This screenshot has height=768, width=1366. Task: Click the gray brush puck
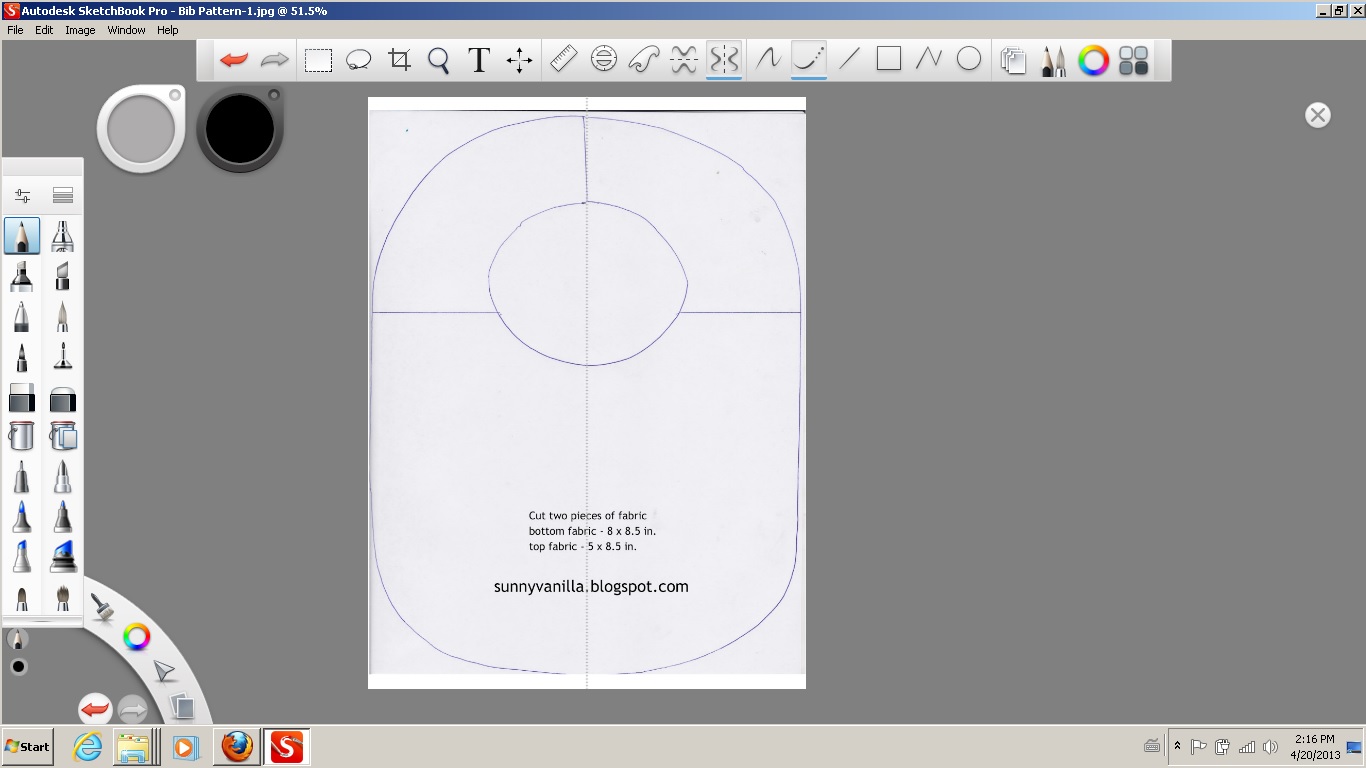(141, 129)
